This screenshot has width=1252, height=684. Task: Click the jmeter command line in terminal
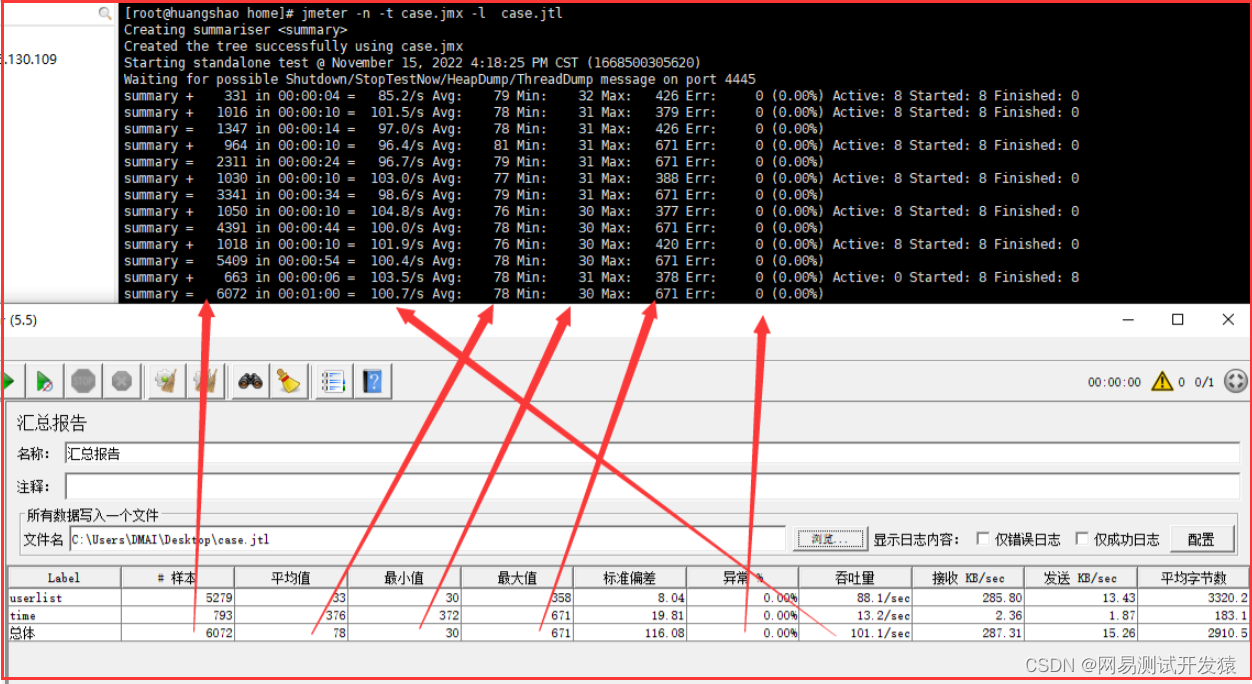point(343,13)
